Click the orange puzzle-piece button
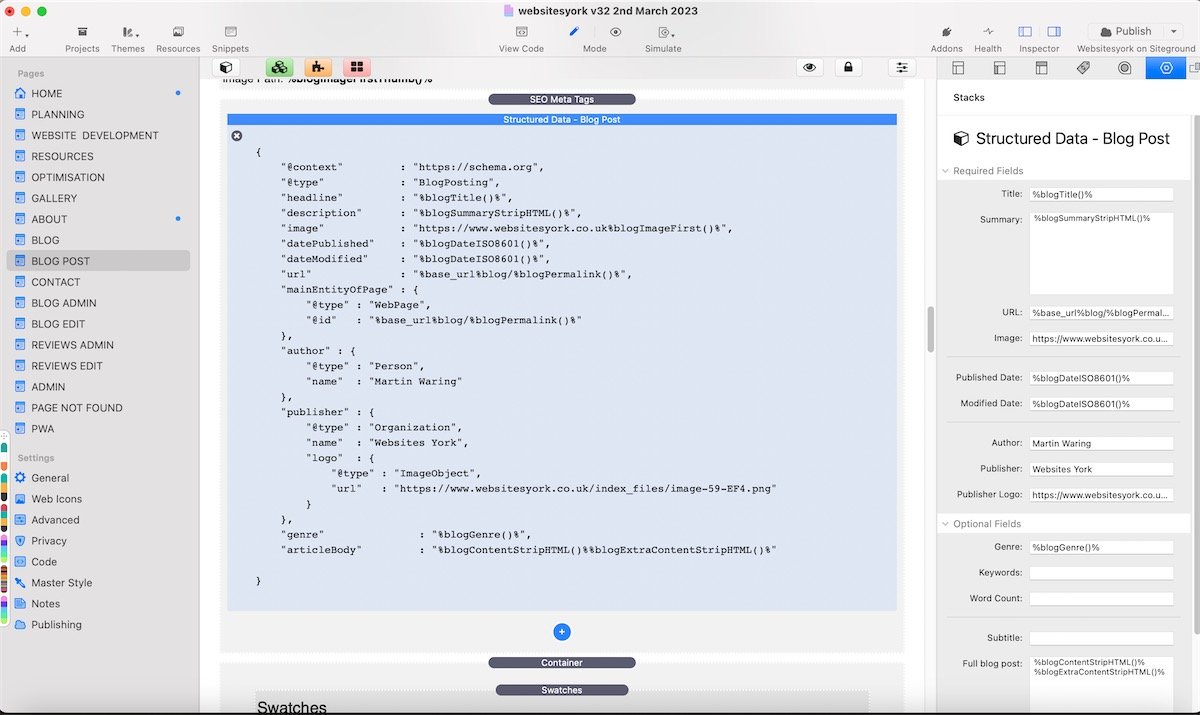The height and width of the screenshot is (715, 1200). tap(318, 67)
